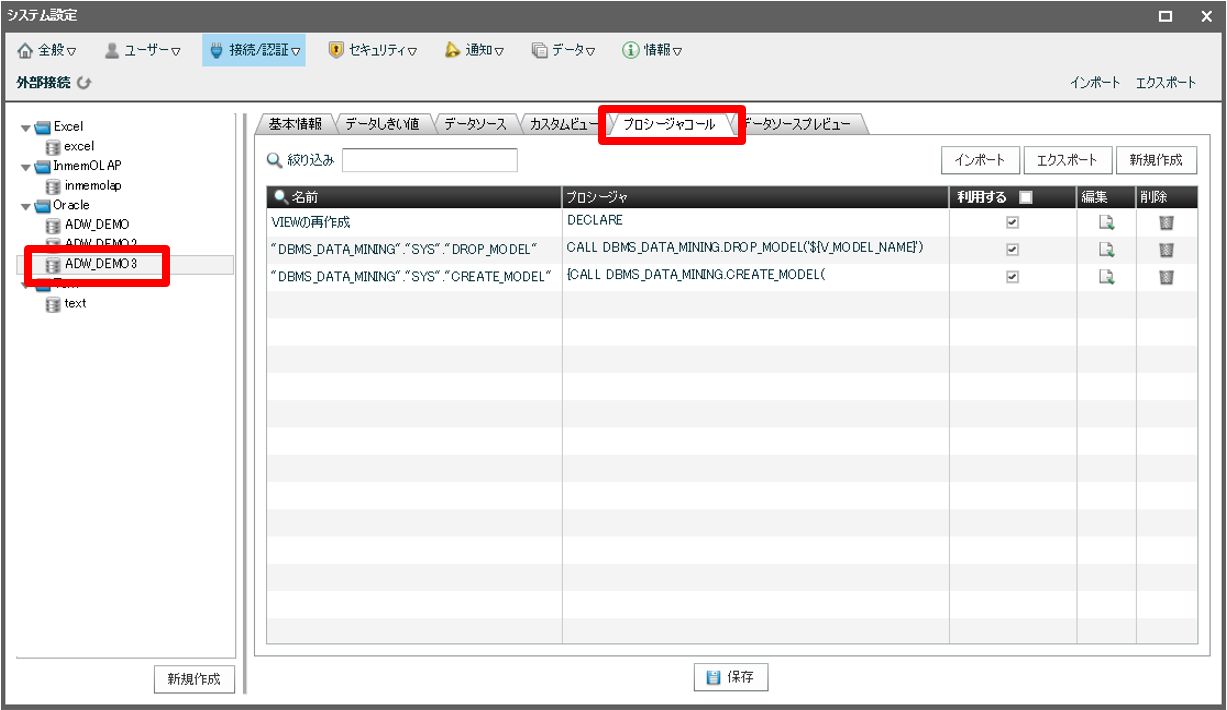Click the magnifier icon next to 絞り込み
1227x710 pixels.
click(274, 160)
